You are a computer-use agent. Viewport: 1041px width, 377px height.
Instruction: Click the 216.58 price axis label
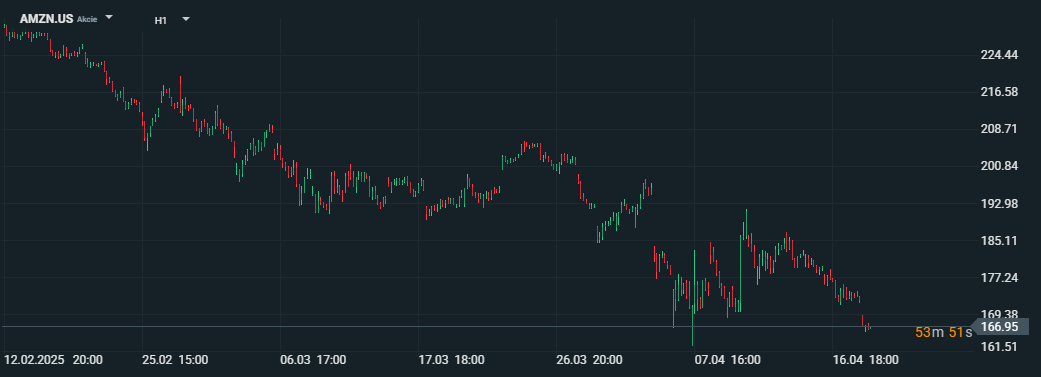pyautogui.click(x=999, y=92)
